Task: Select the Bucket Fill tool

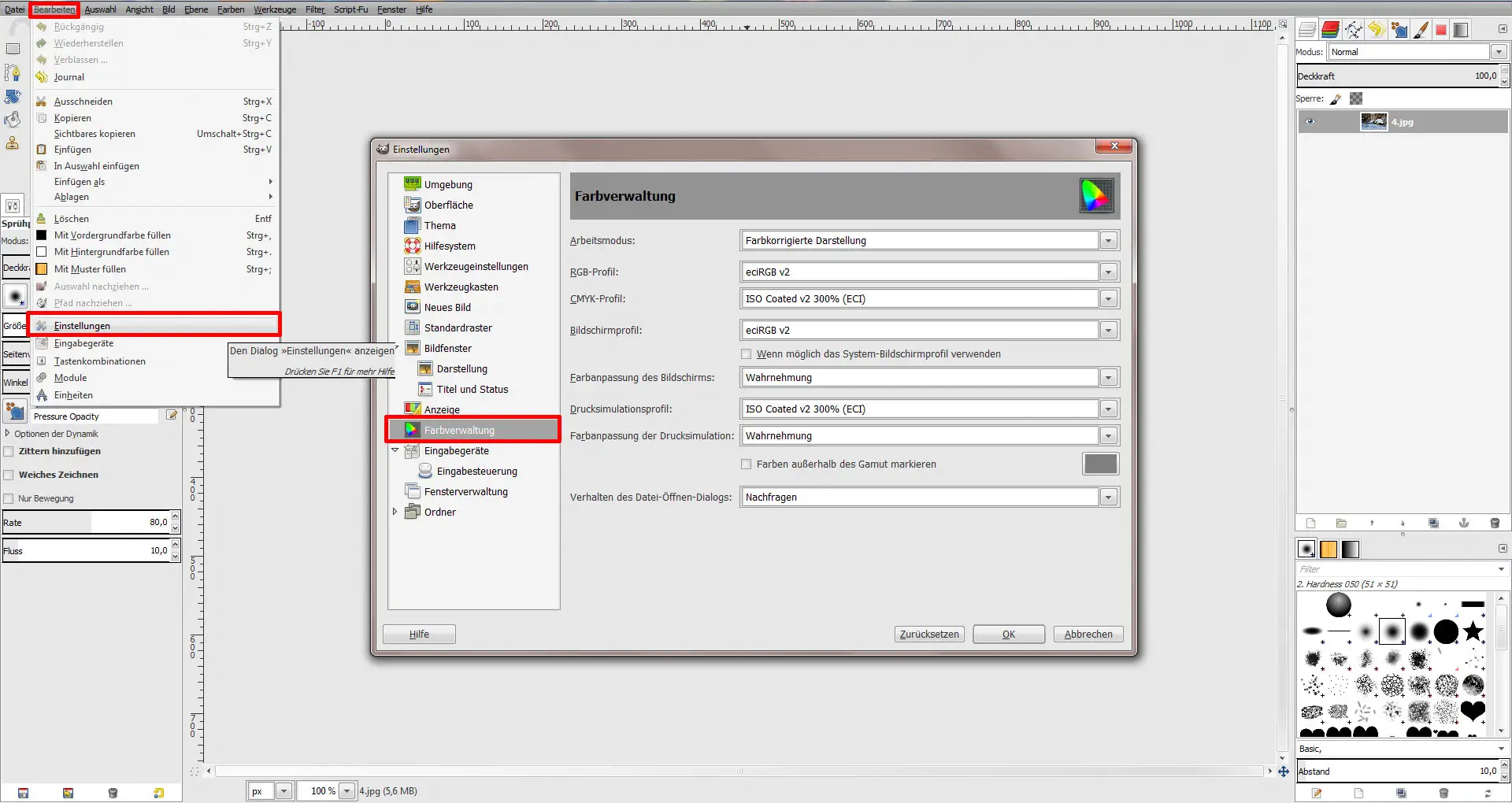Action: click(13, 120)
